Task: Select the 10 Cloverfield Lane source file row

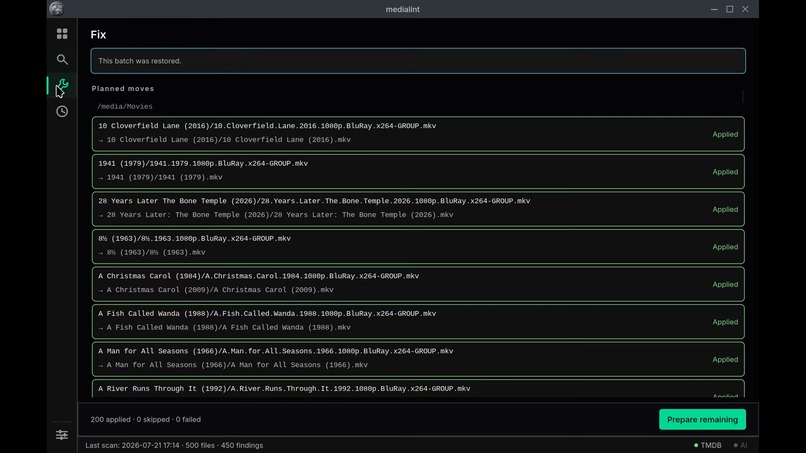Action: [418, 134]
